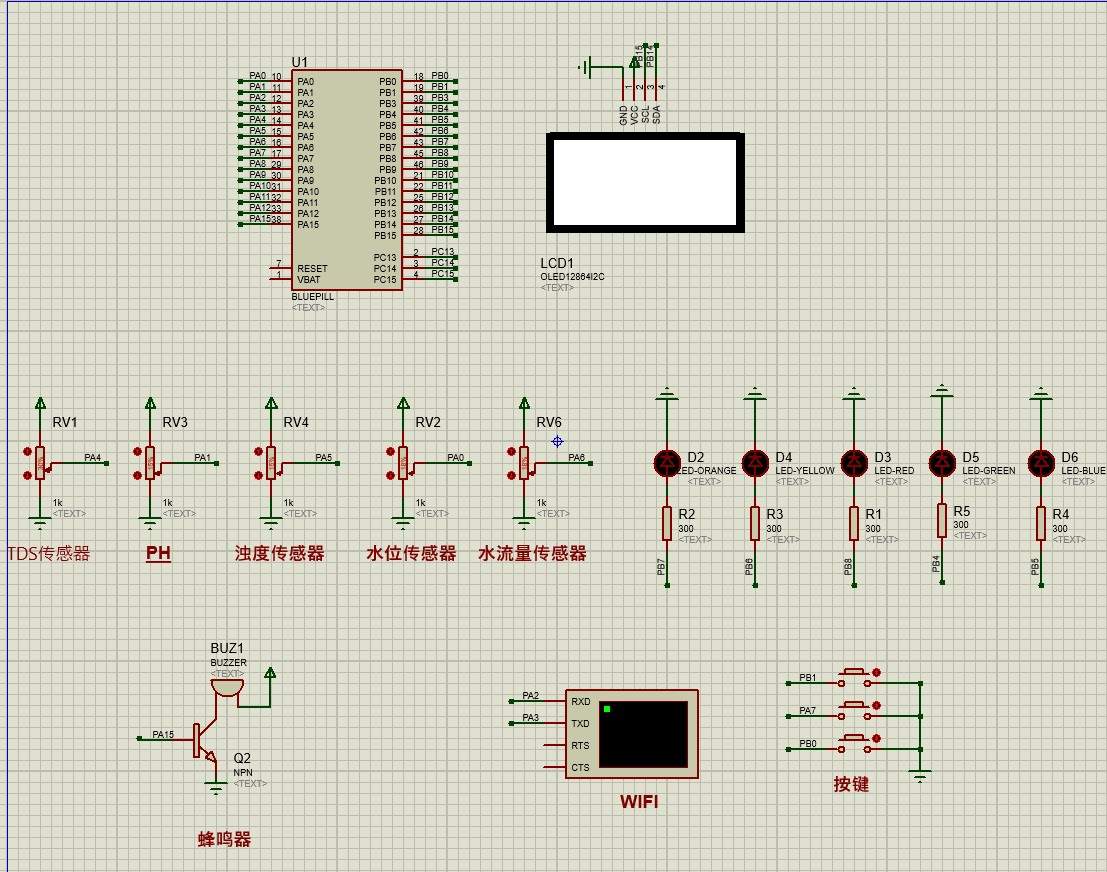Click the RXD pin on the WIFI terminal
Image resolution: width=1107 pixels, height=872 pixels.
580,701
